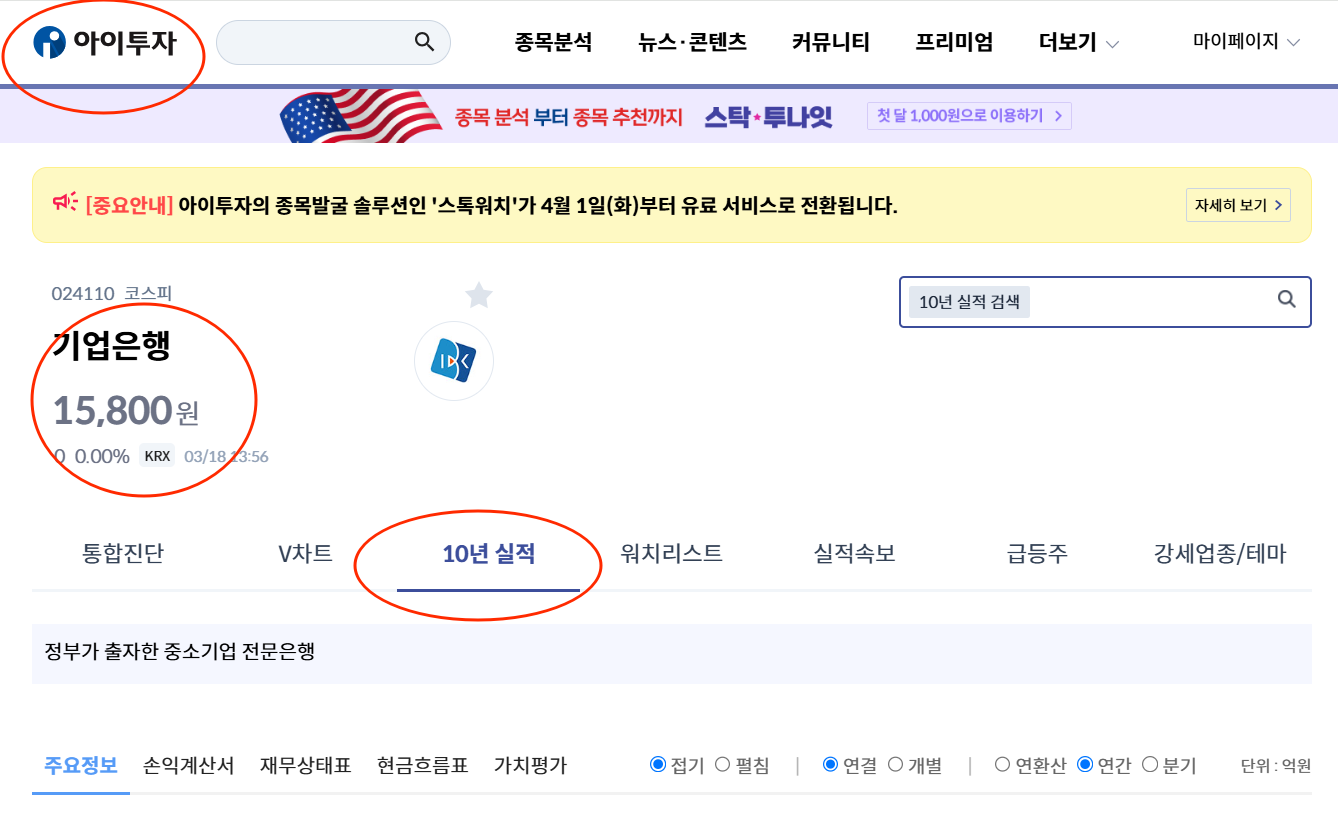This screenshot has width=1338, height=825.
Task: Select the 분기 radio button
Action: [1150, 765]
